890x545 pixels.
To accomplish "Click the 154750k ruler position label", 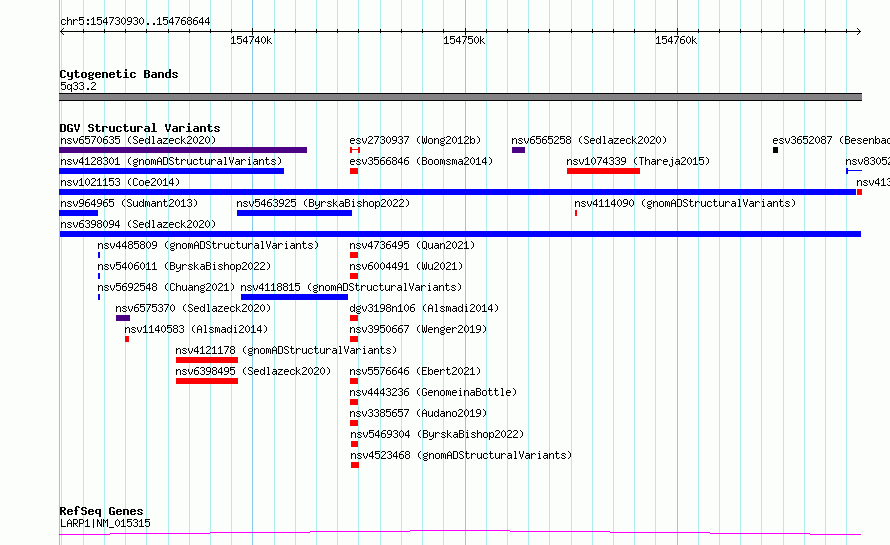I will click(464, 40).
